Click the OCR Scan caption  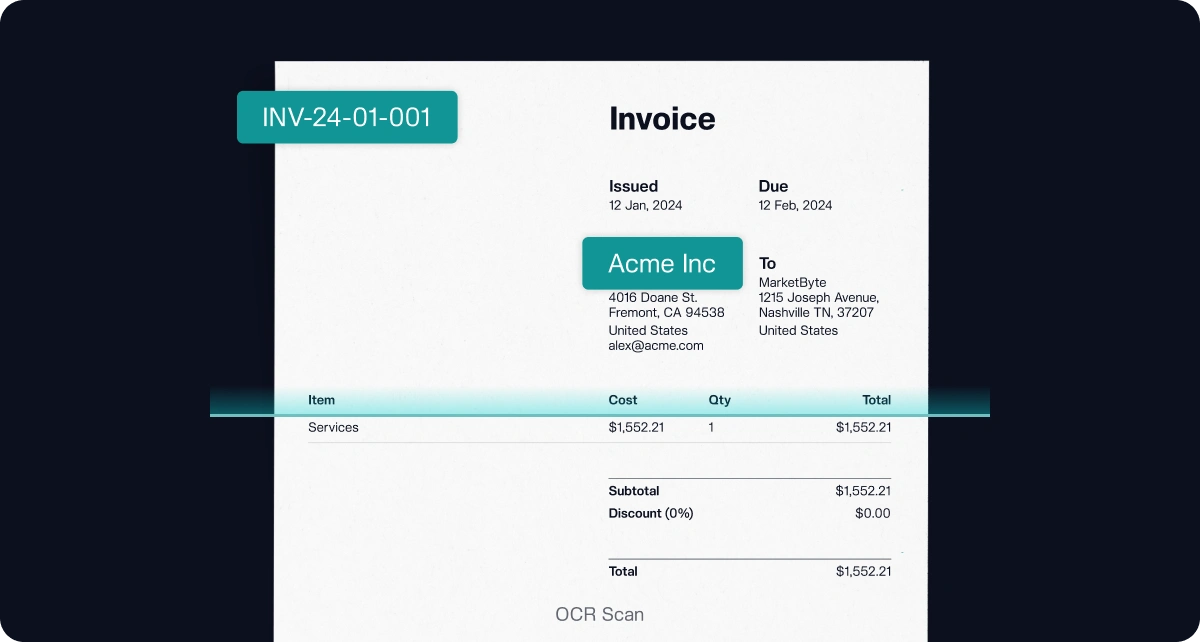pos(600,614)
